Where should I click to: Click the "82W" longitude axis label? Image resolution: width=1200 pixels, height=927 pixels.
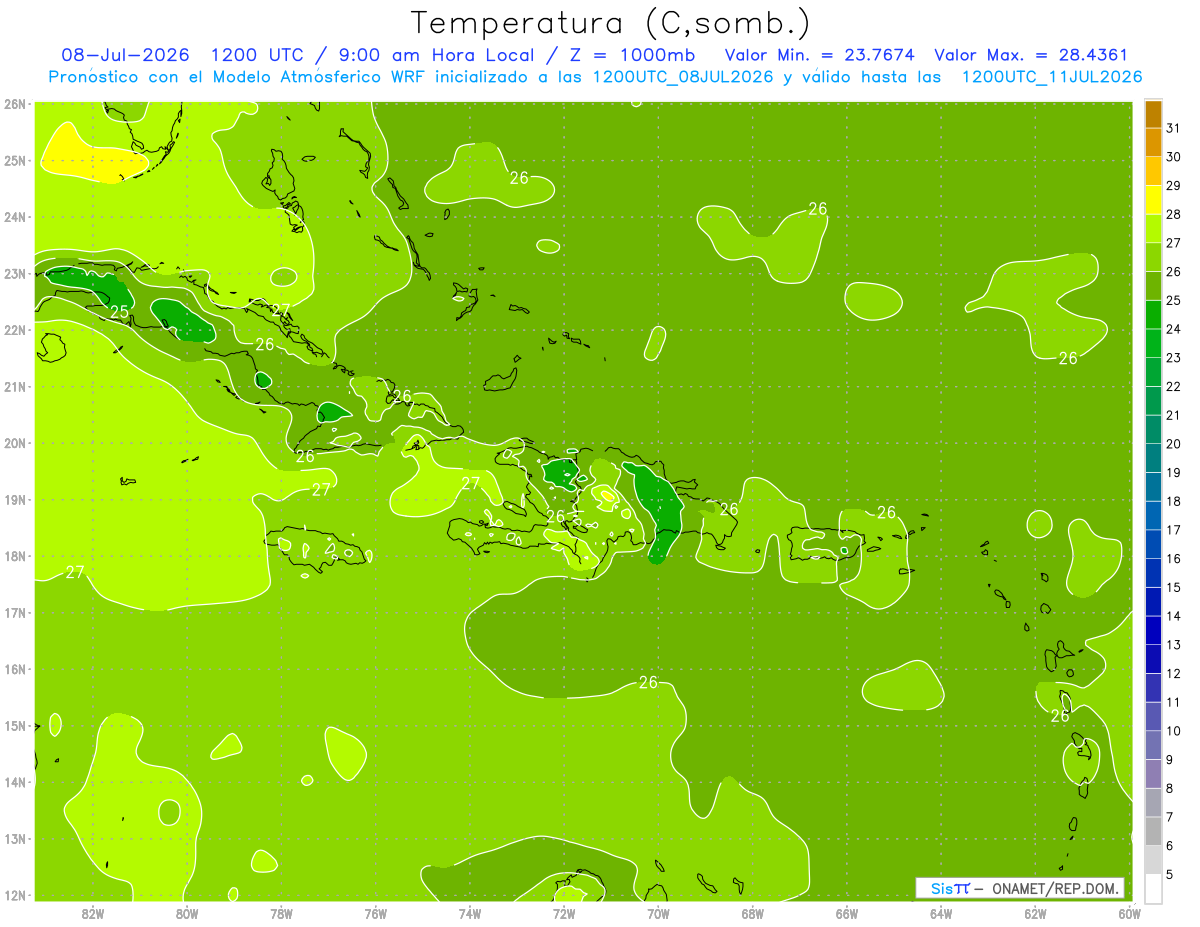[93, 913]
